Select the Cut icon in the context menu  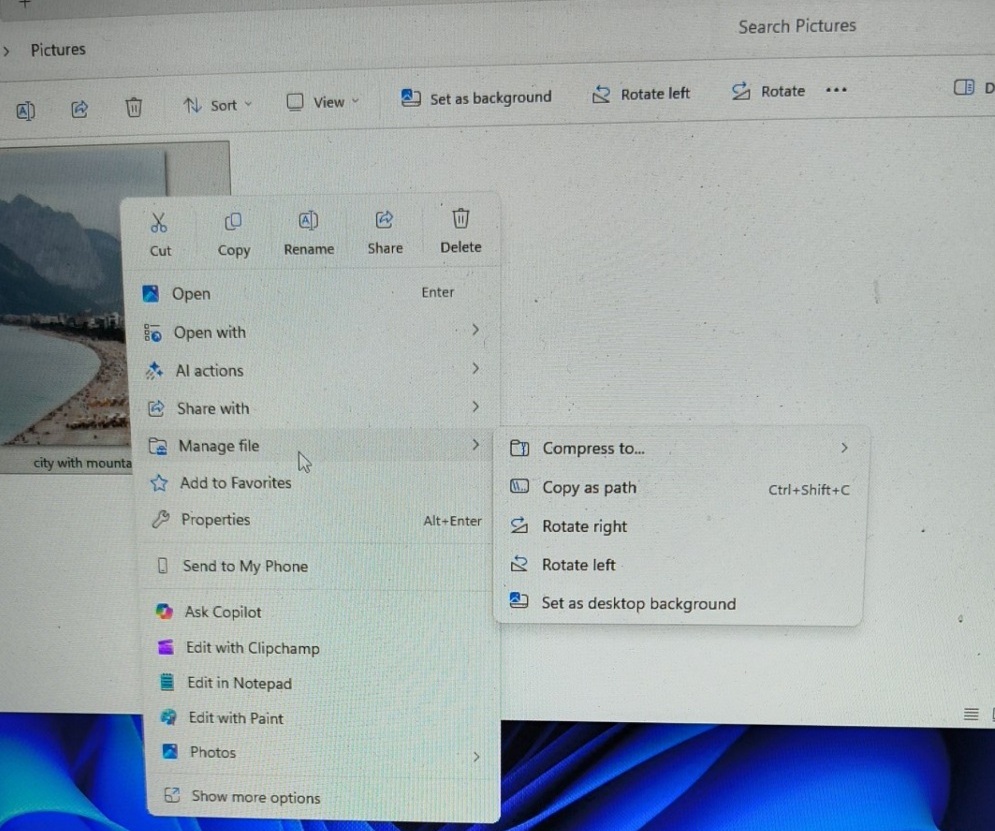(x=159, y=221)
